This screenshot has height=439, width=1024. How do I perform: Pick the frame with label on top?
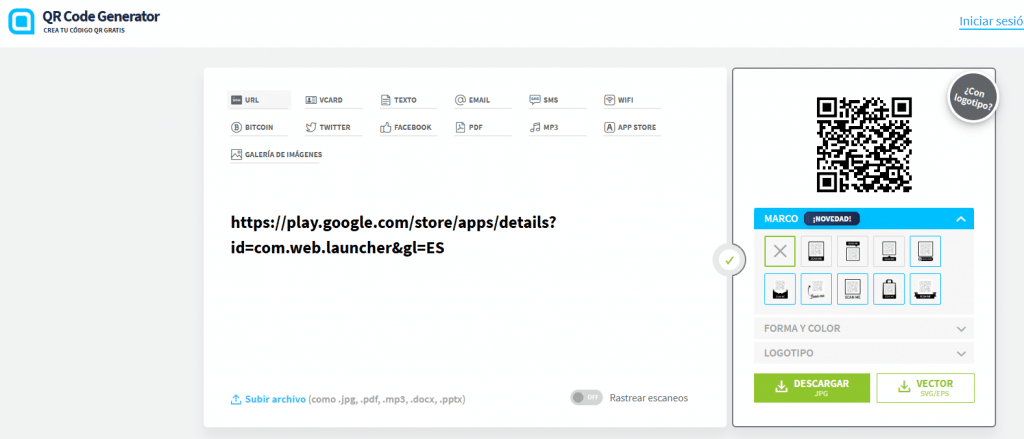853,252
